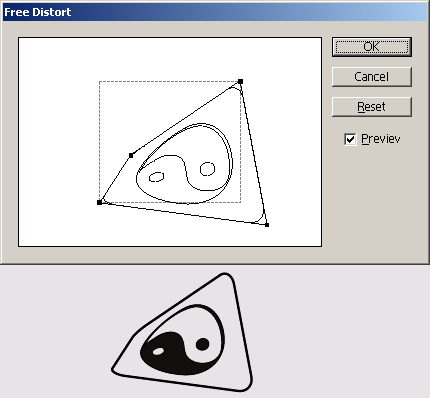Click the small ellipse outline in the preview

pyautogui.click(x=156, y=177)
